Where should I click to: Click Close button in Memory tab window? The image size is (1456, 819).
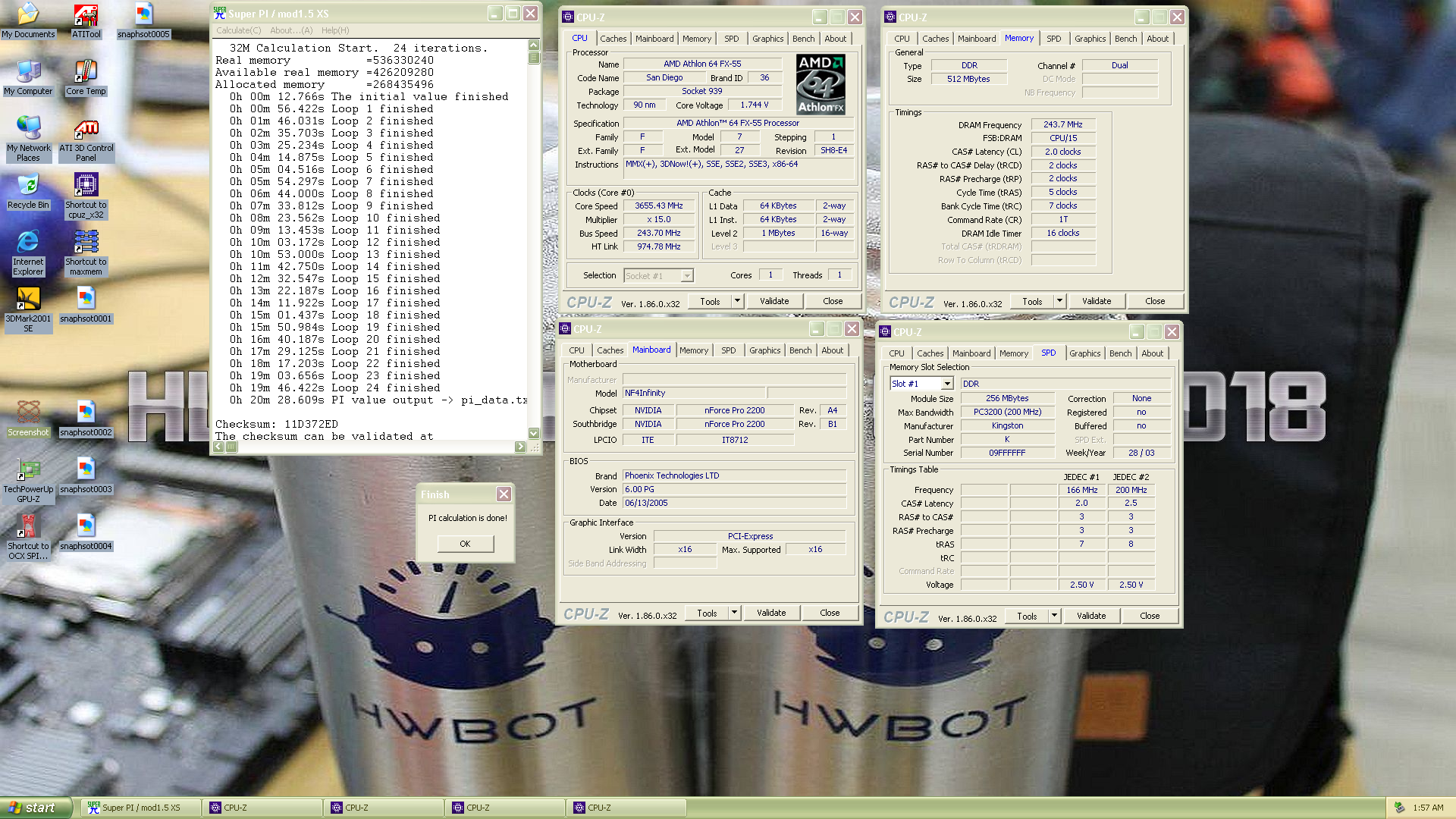[x=1155, y=301]
